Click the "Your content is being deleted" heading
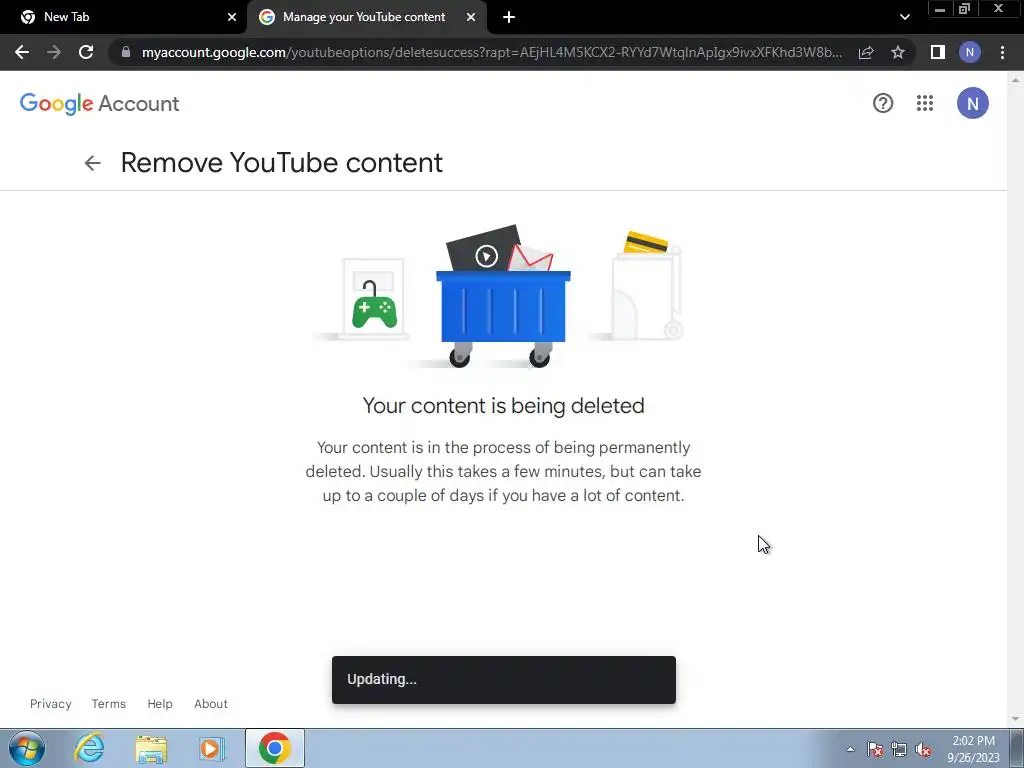 tap(504, 406)
